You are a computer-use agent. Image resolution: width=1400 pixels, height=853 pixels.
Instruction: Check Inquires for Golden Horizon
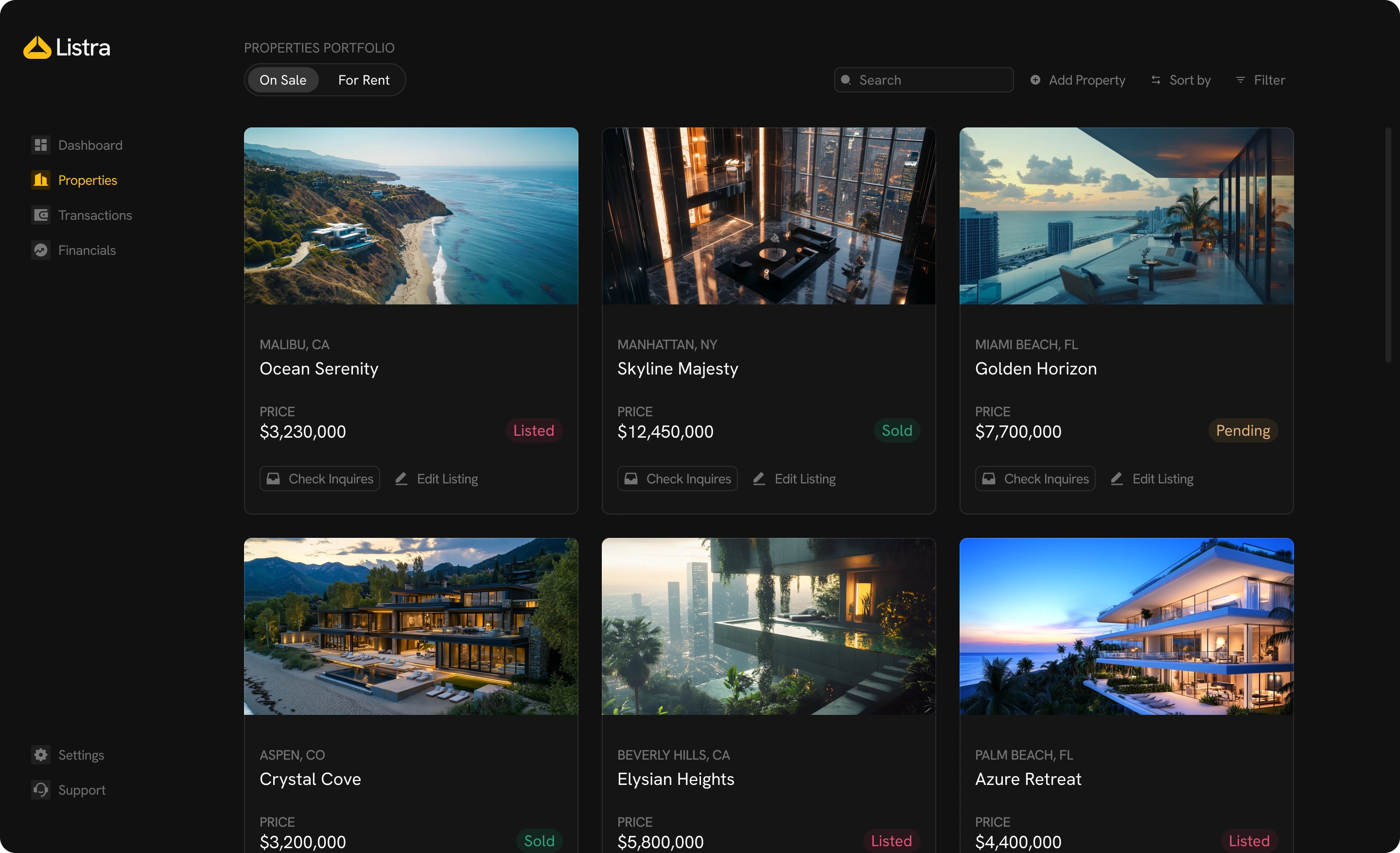[x=1035, y=479]
